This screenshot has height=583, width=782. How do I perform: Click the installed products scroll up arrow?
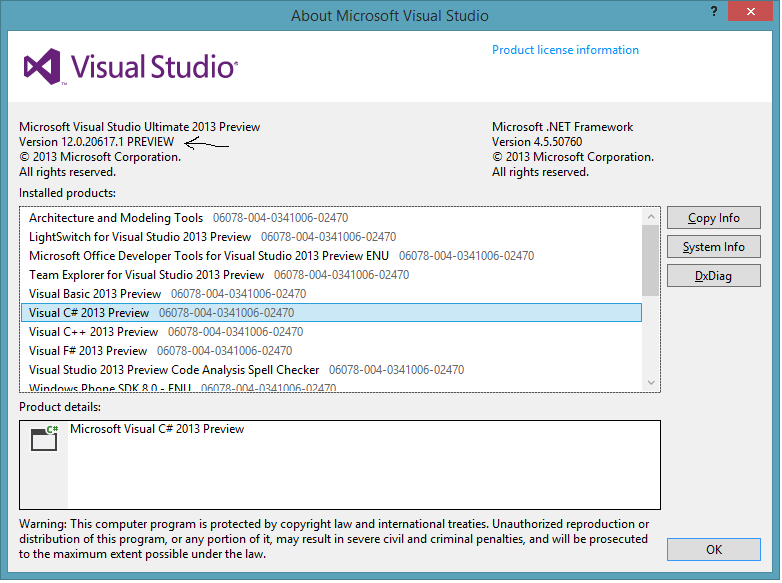click(651, 216)
